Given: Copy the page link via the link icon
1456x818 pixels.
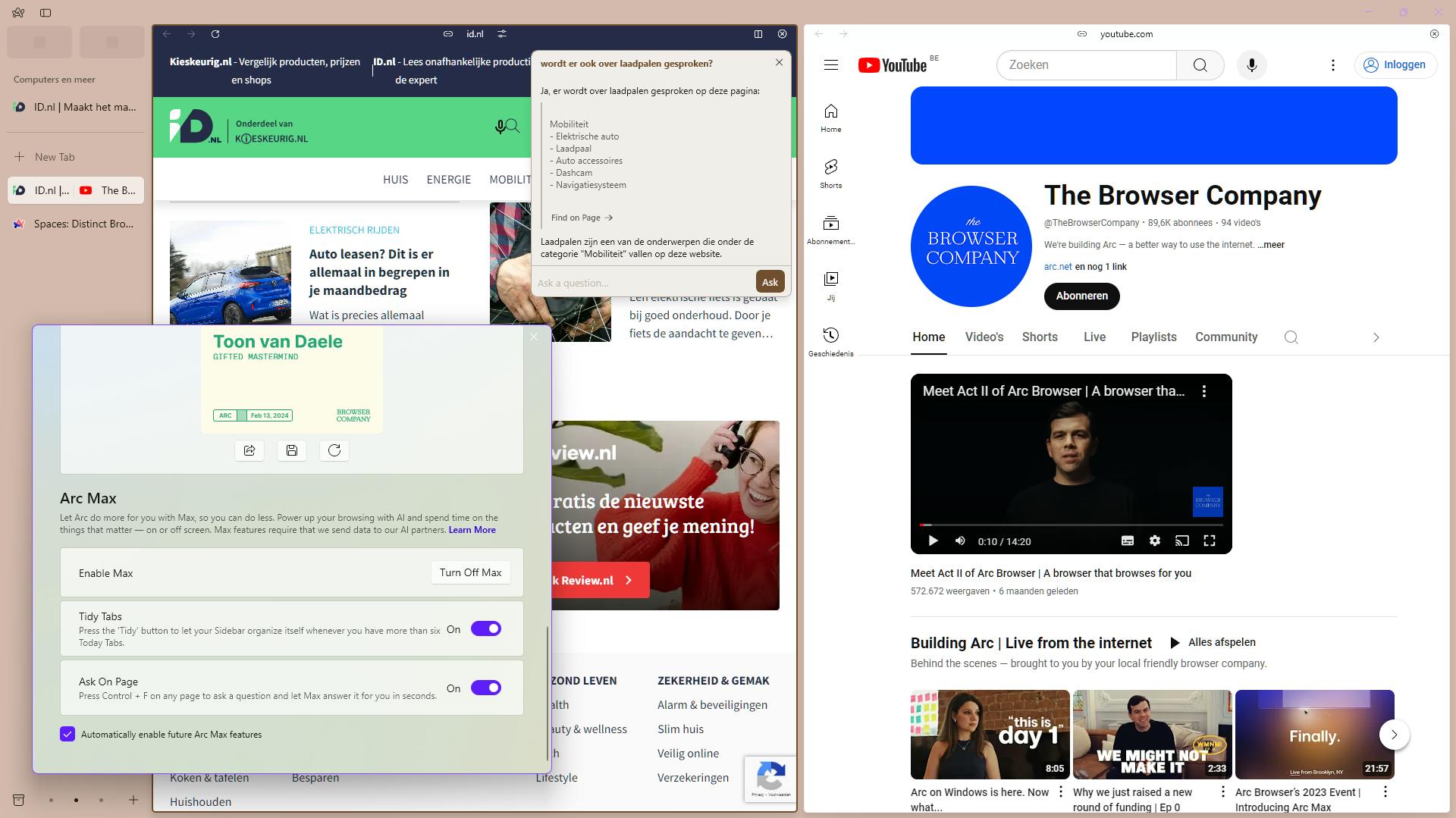Looking at the screenshot, I should click(447, 34).
